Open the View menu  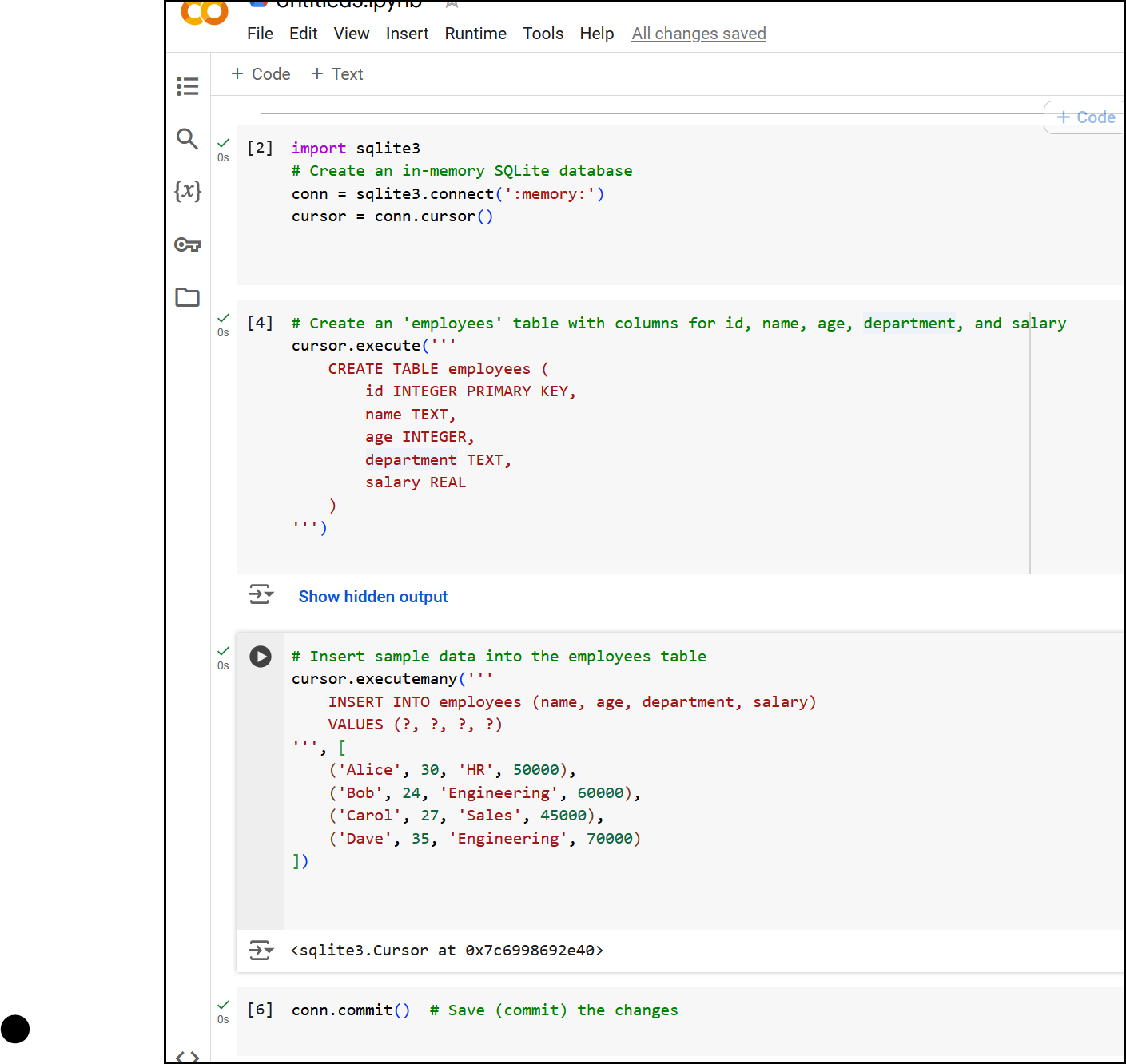tap(352, 34)
